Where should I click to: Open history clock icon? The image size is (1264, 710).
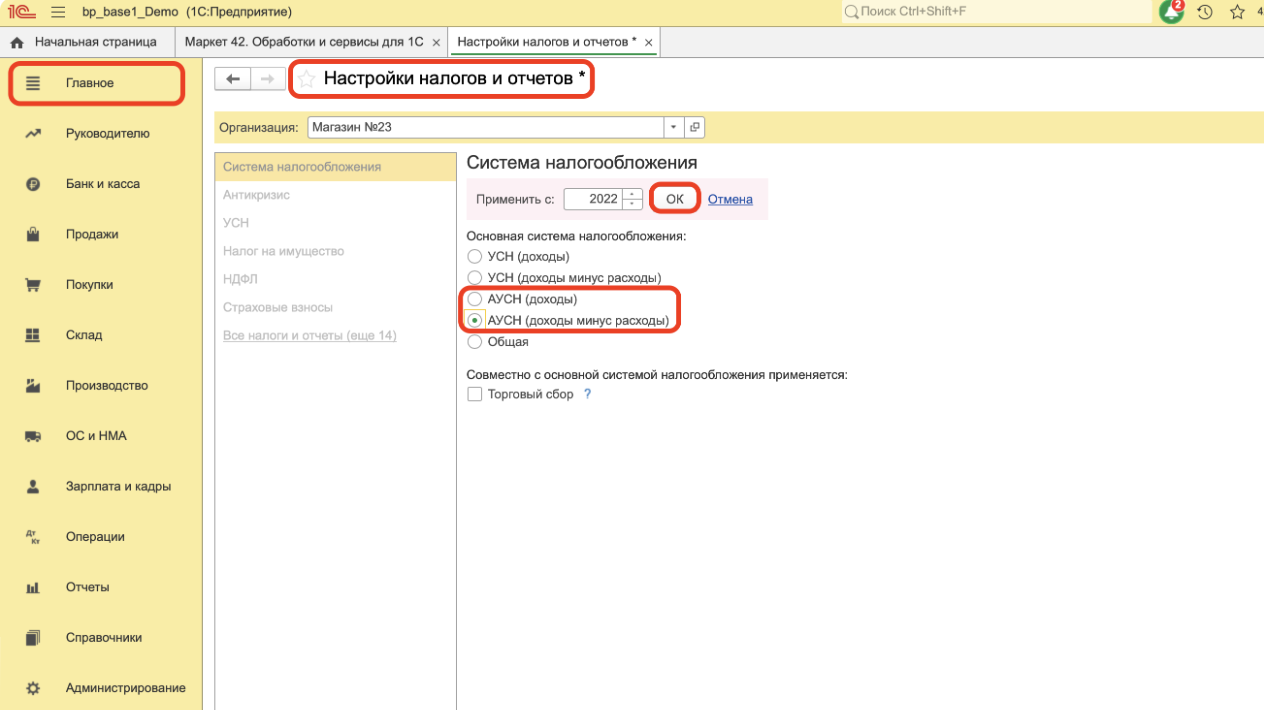[x=1205, y=12]
